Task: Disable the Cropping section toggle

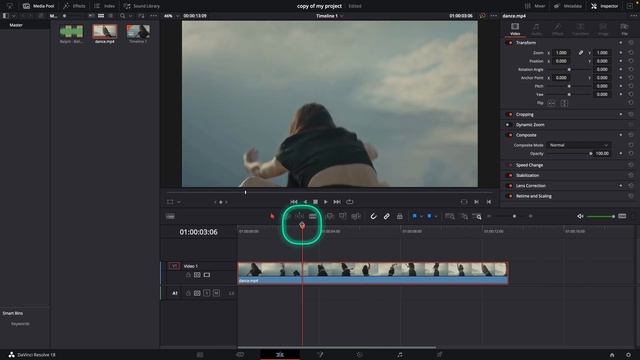Action: click(x=509, y=114)
